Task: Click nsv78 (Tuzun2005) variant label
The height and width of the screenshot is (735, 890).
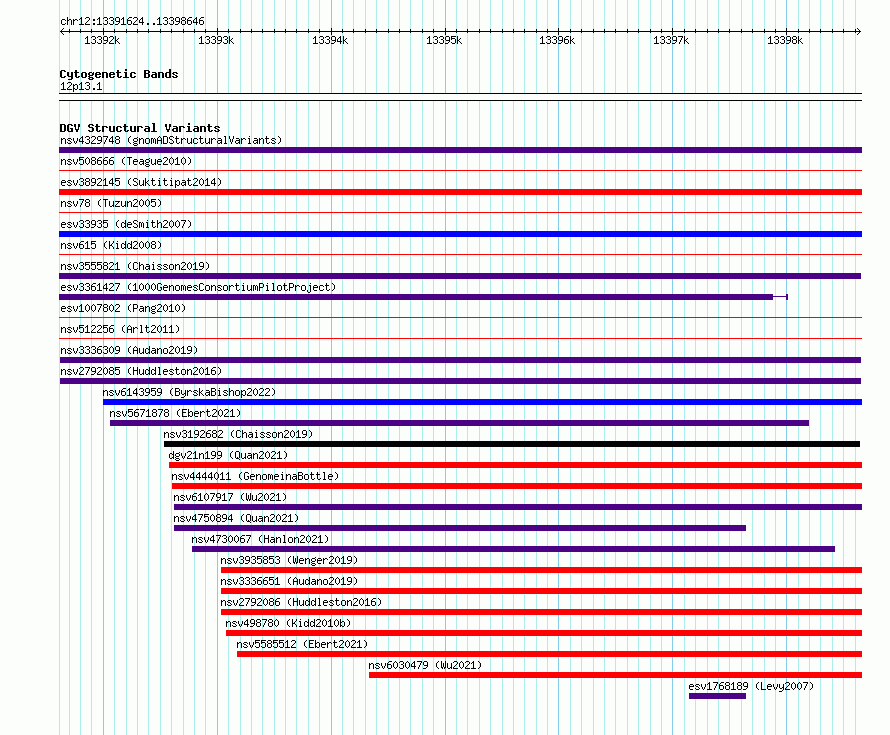Action: click(x=111, y=203)
